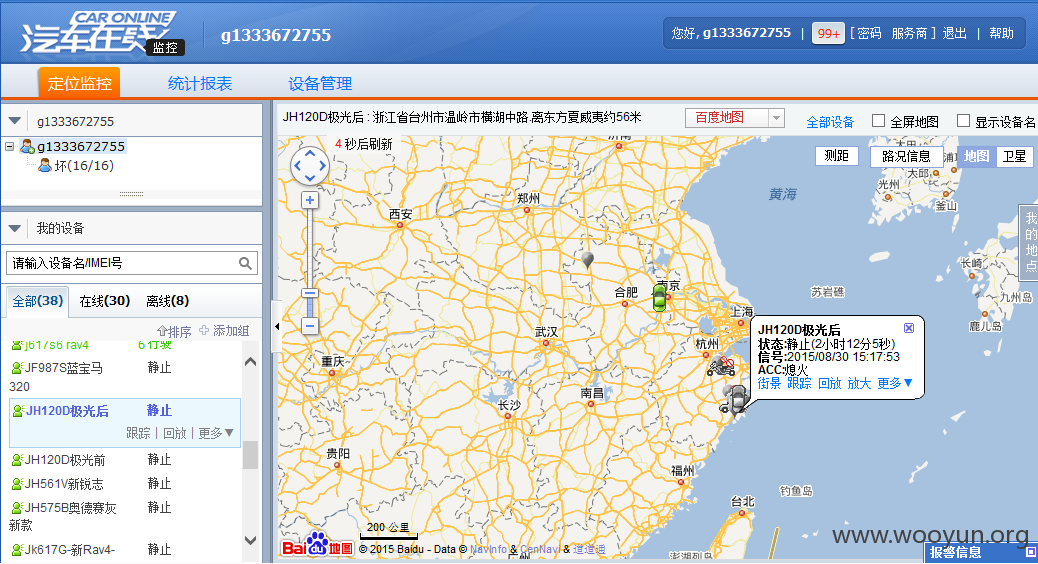This screenshot has height=564, width=1038.
Task: Click the 全部设备 link
Action: [x=830, y=122]
